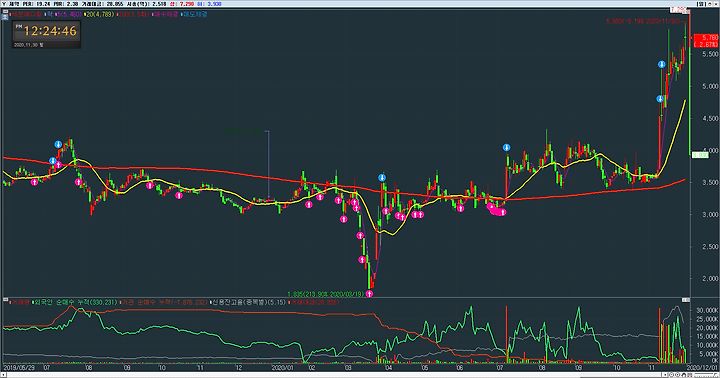Click the 2,500 price axis label
720x378 pixels.
710,247
